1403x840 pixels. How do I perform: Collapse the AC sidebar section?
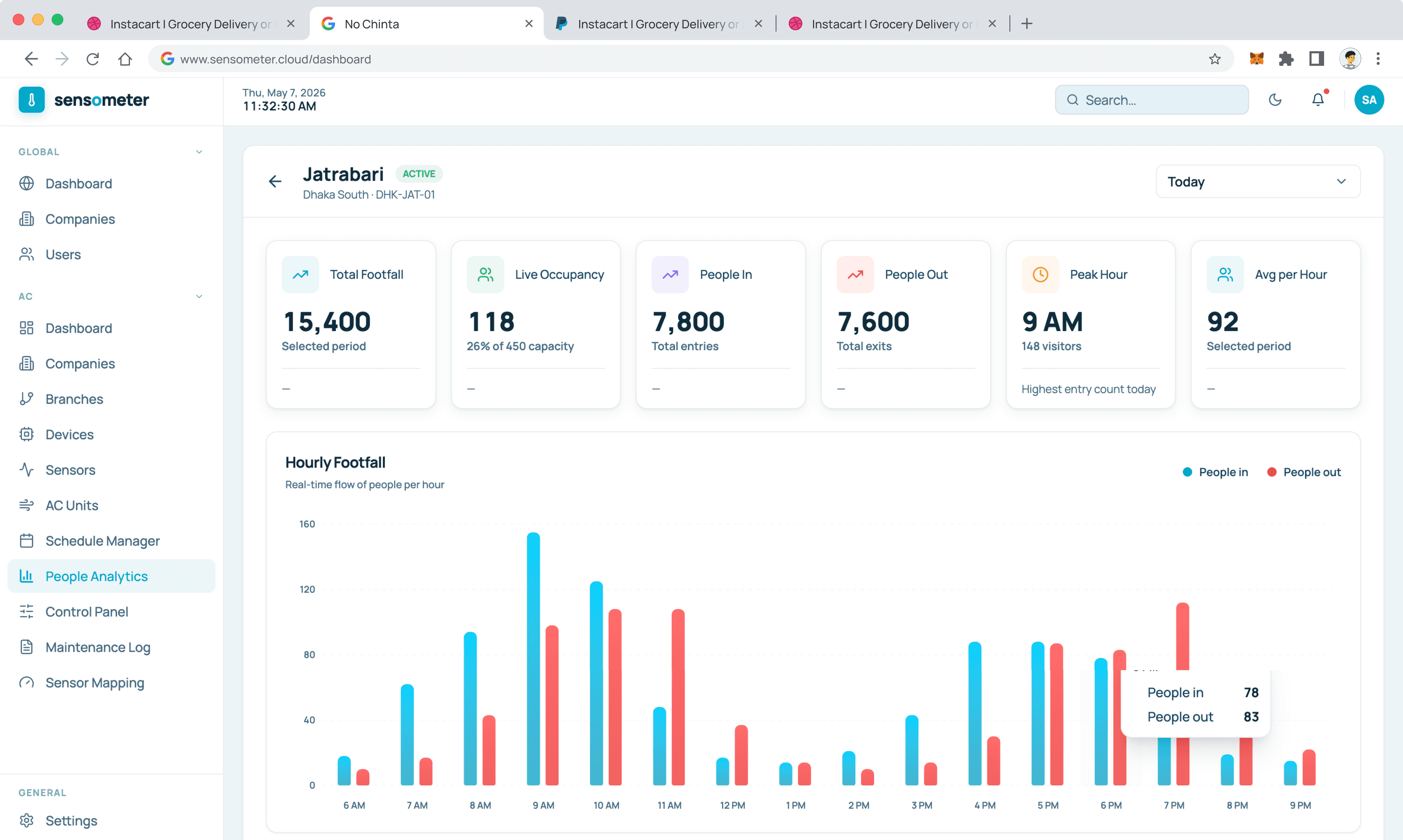[199, 297]
